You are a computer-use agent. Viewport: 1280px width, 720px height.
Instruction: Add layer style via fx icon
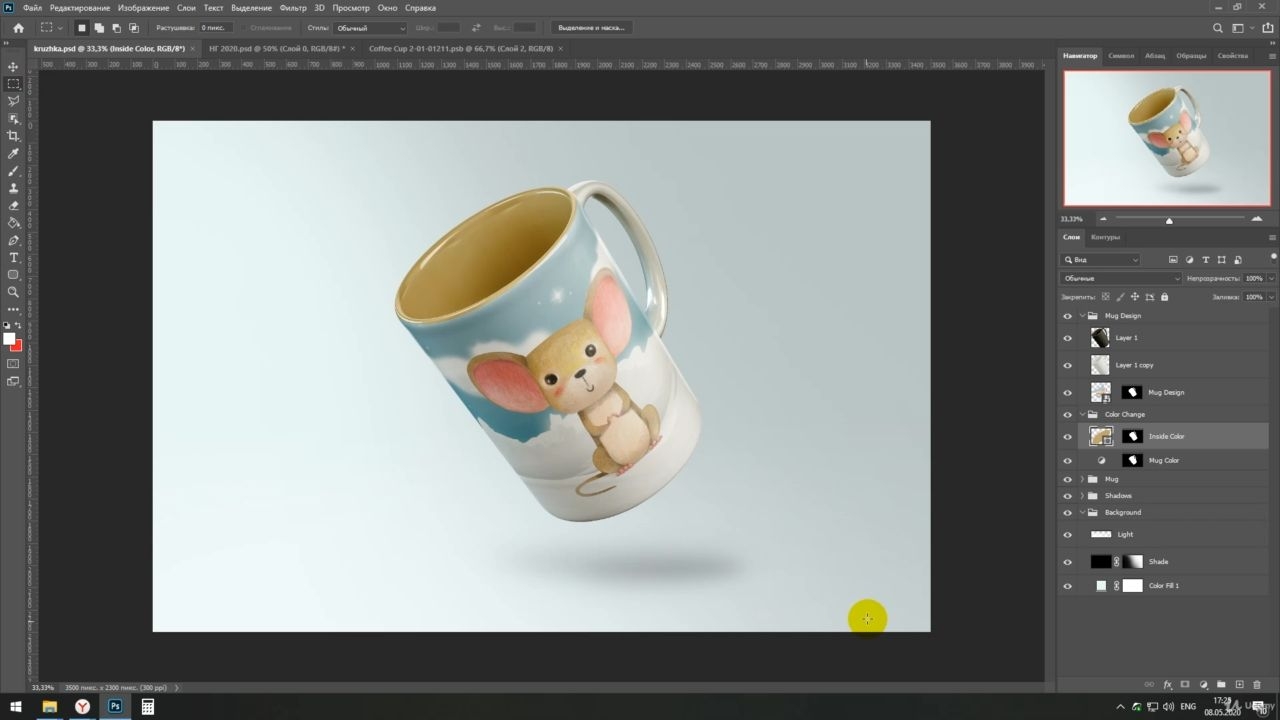click(x=1167, y=685)
